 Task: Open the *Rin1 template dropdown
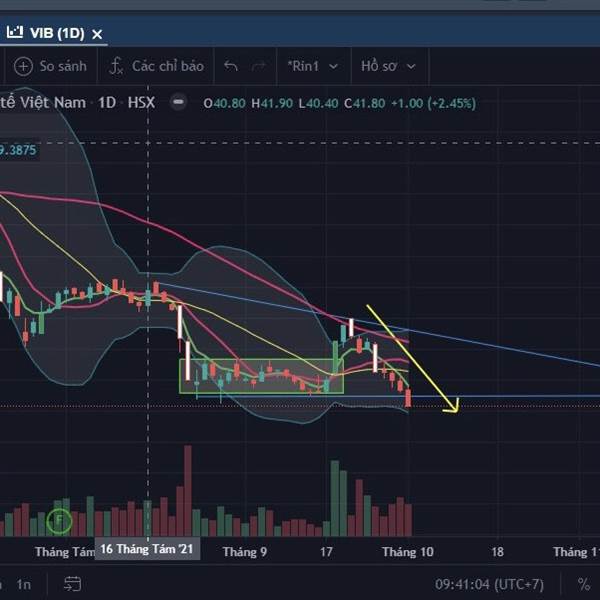pyautogui.click(x=313, y=66)
